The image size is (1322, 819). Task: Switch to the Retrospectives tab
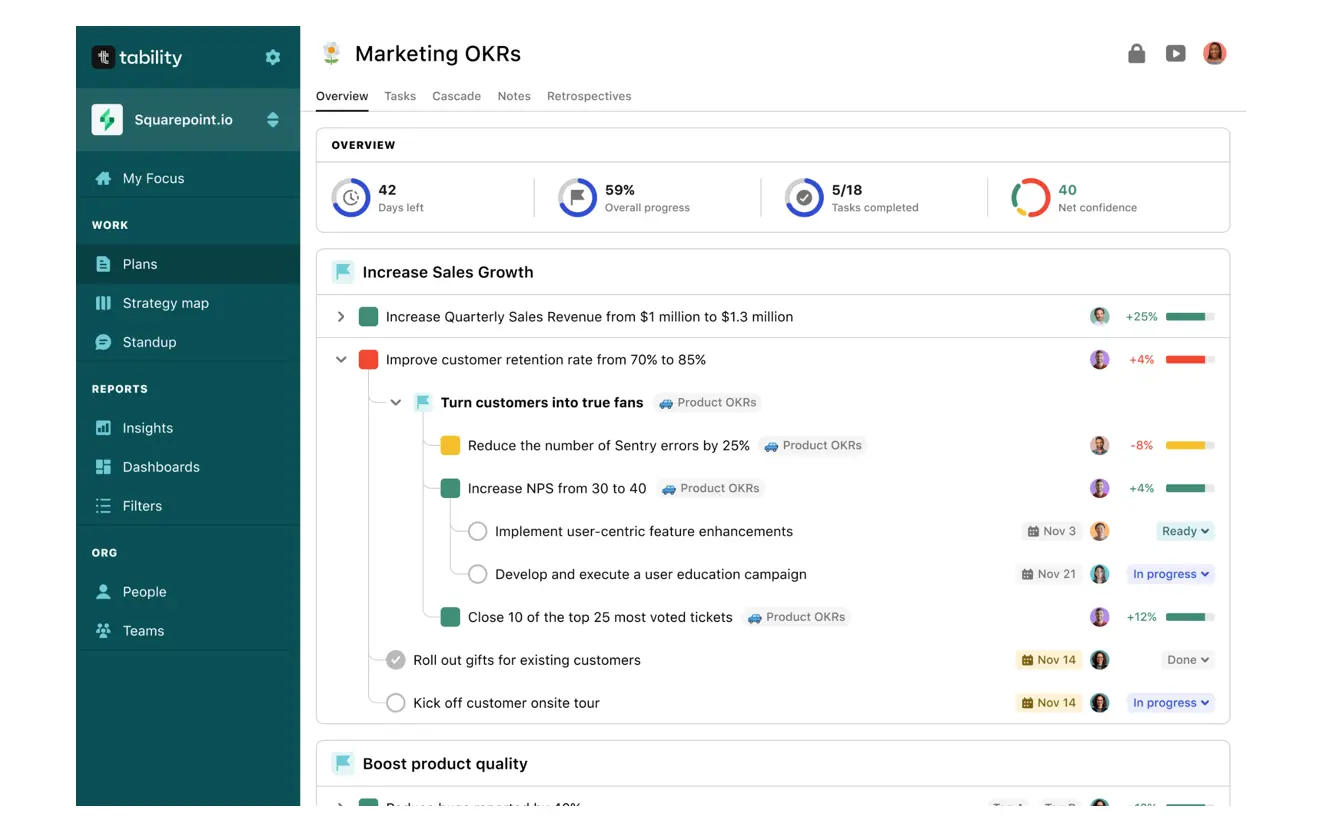(x=589, y=96)
